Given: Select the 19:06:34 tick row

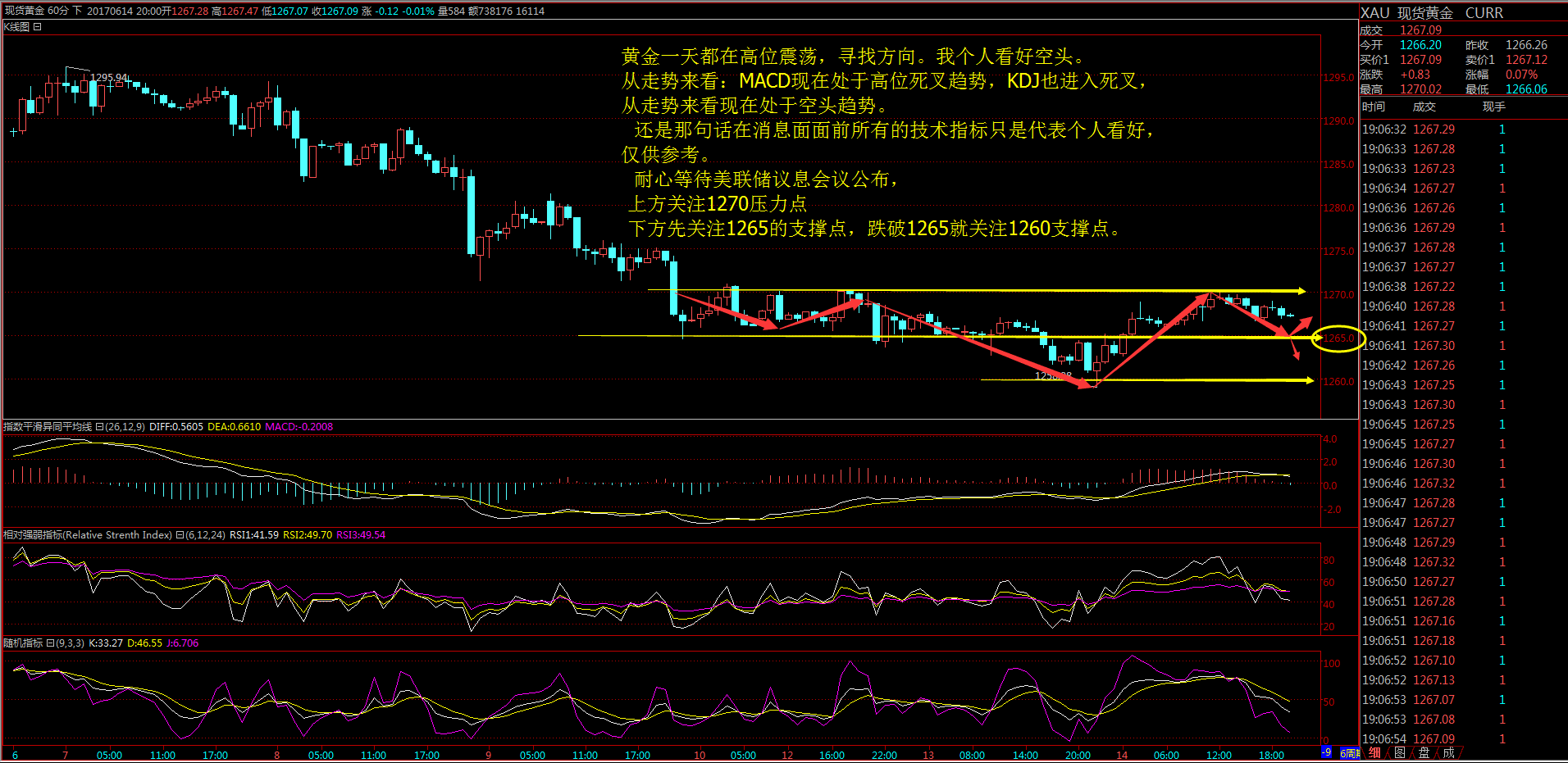Looking at the screenshot, I should [x=1463, y=188].
